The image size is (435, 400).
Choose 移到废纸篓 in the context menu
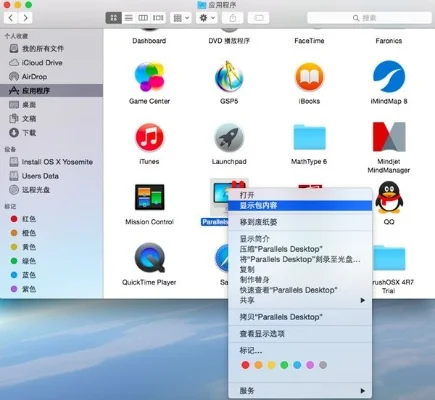300,222
